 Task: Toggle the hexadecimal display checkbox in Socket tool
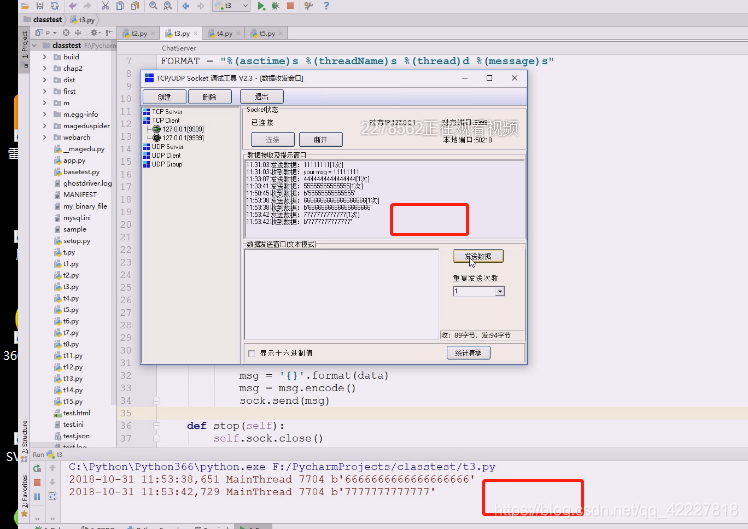point(251,353)
